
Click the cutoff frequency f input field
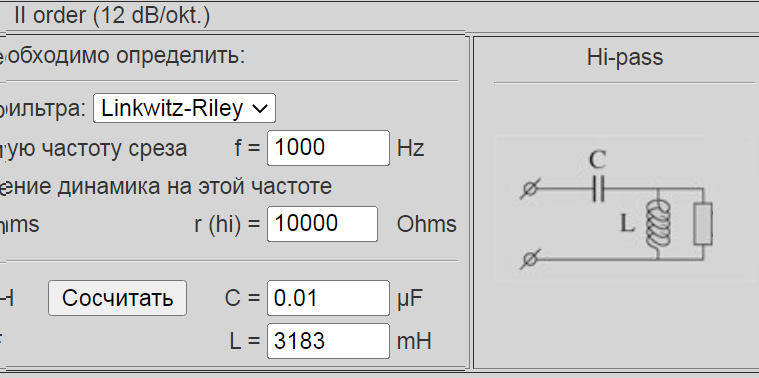coord(328,148)
